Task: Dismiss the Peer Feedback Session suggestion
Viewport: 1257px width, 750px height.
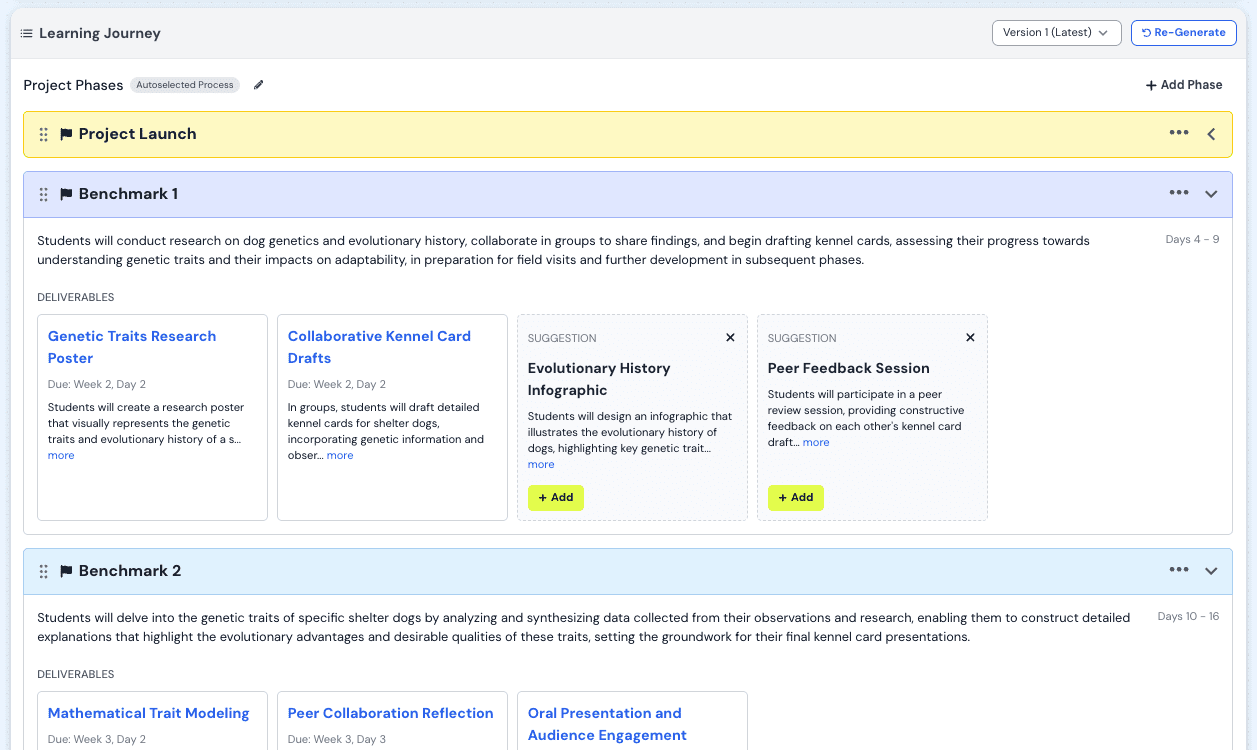Action: point(970,338)
